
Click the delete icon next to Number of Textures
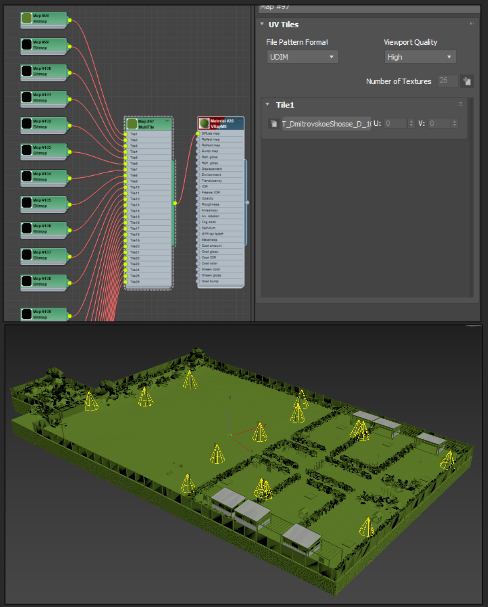click(x=467, y=81)
